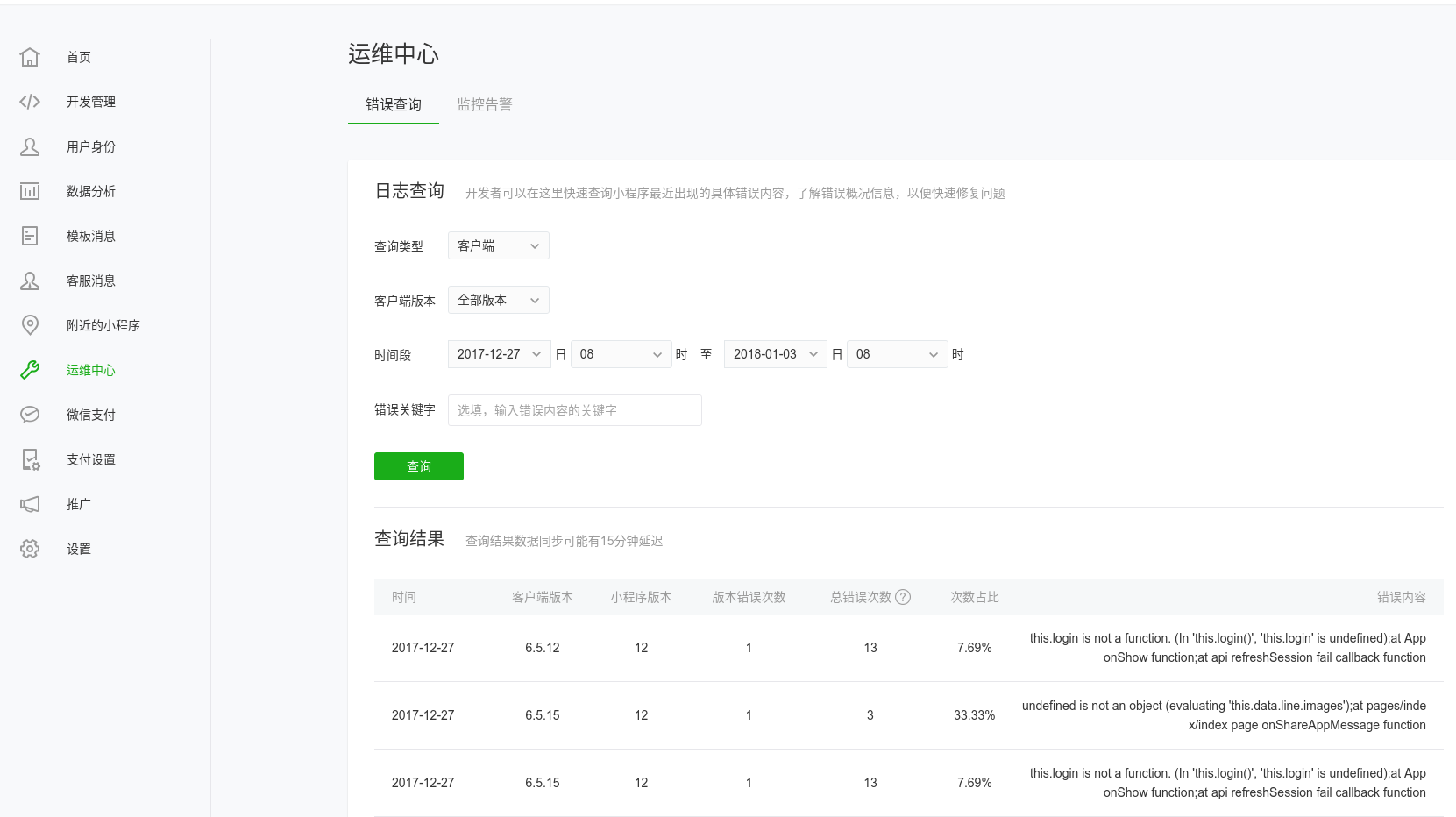Click the document-gear icon for 支付设置
Image resolution: width=1456 pixels, height=817 pixels.
(30, 459)
